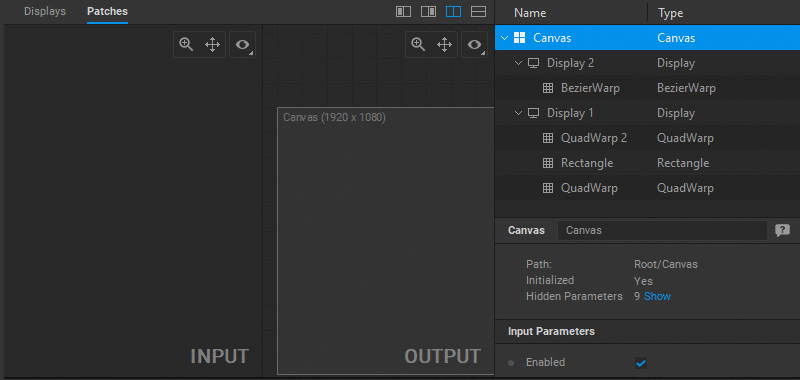Select the pan tool in the INPUT pane

[x=212, y=44]
